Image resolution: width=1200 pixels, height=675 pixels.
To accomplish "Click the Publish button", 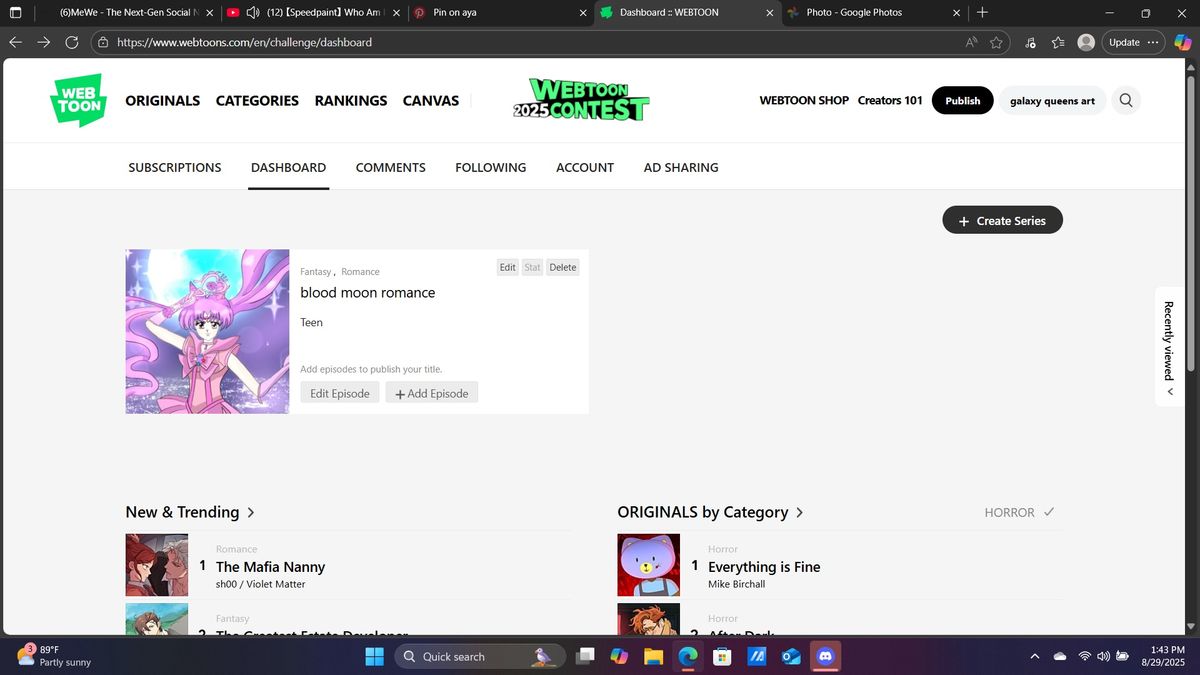I will [963, 101].
